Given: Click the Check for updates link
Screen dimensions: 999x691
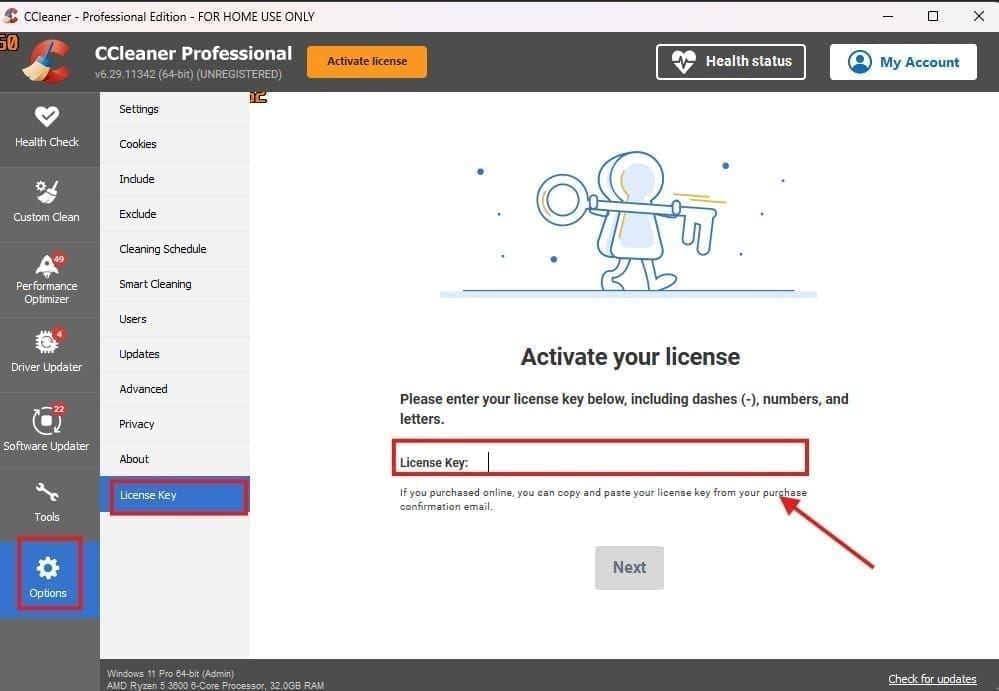Looking at the screenshot, I should [932, 679].
